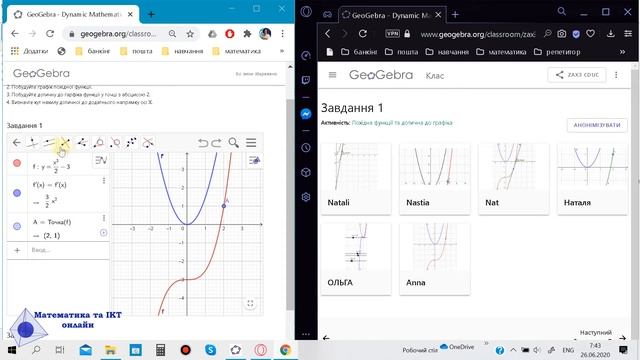Select the Locus tool

click(148, 142)
